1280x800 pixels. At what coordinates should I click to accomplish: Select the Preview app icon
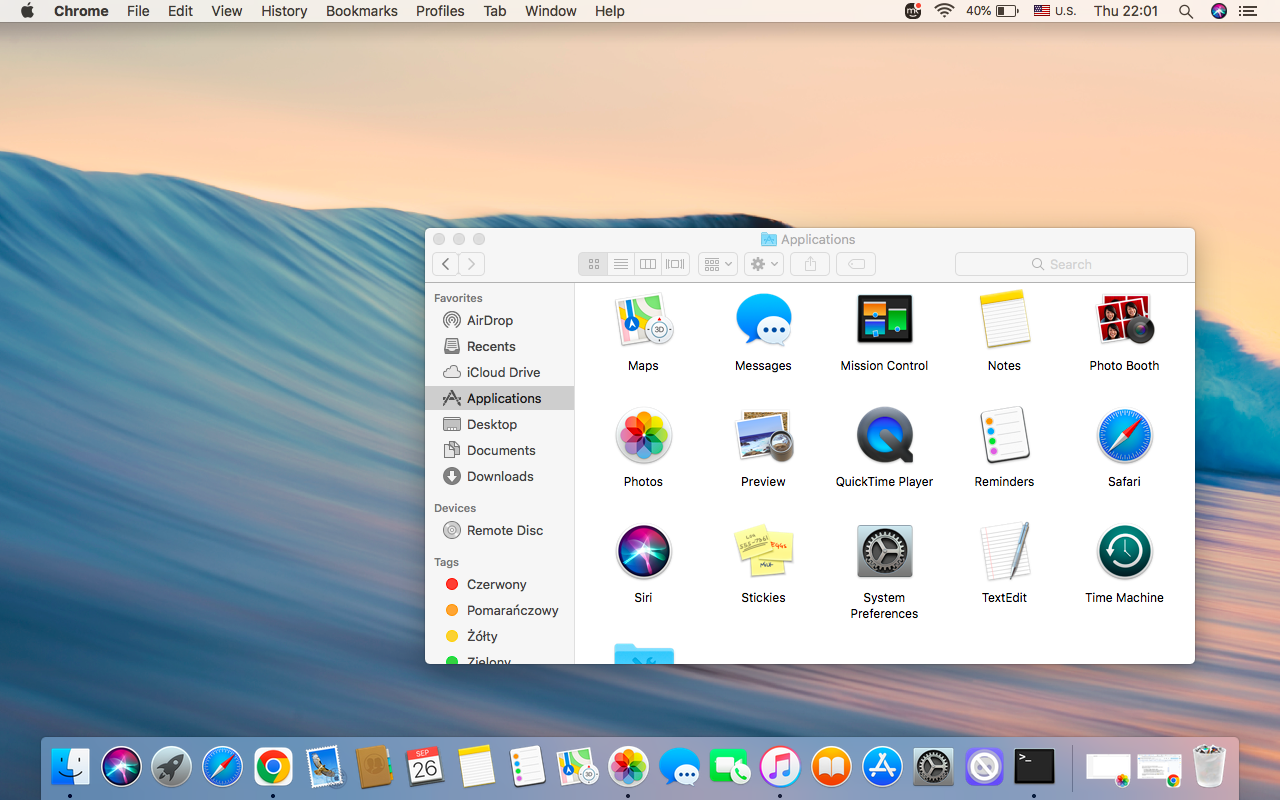[x=763, y=437]
